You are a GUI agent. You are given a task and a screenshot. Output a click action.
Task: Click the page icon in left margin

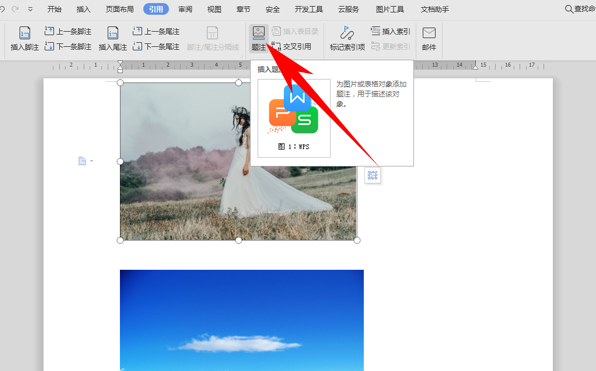point(82,161)
